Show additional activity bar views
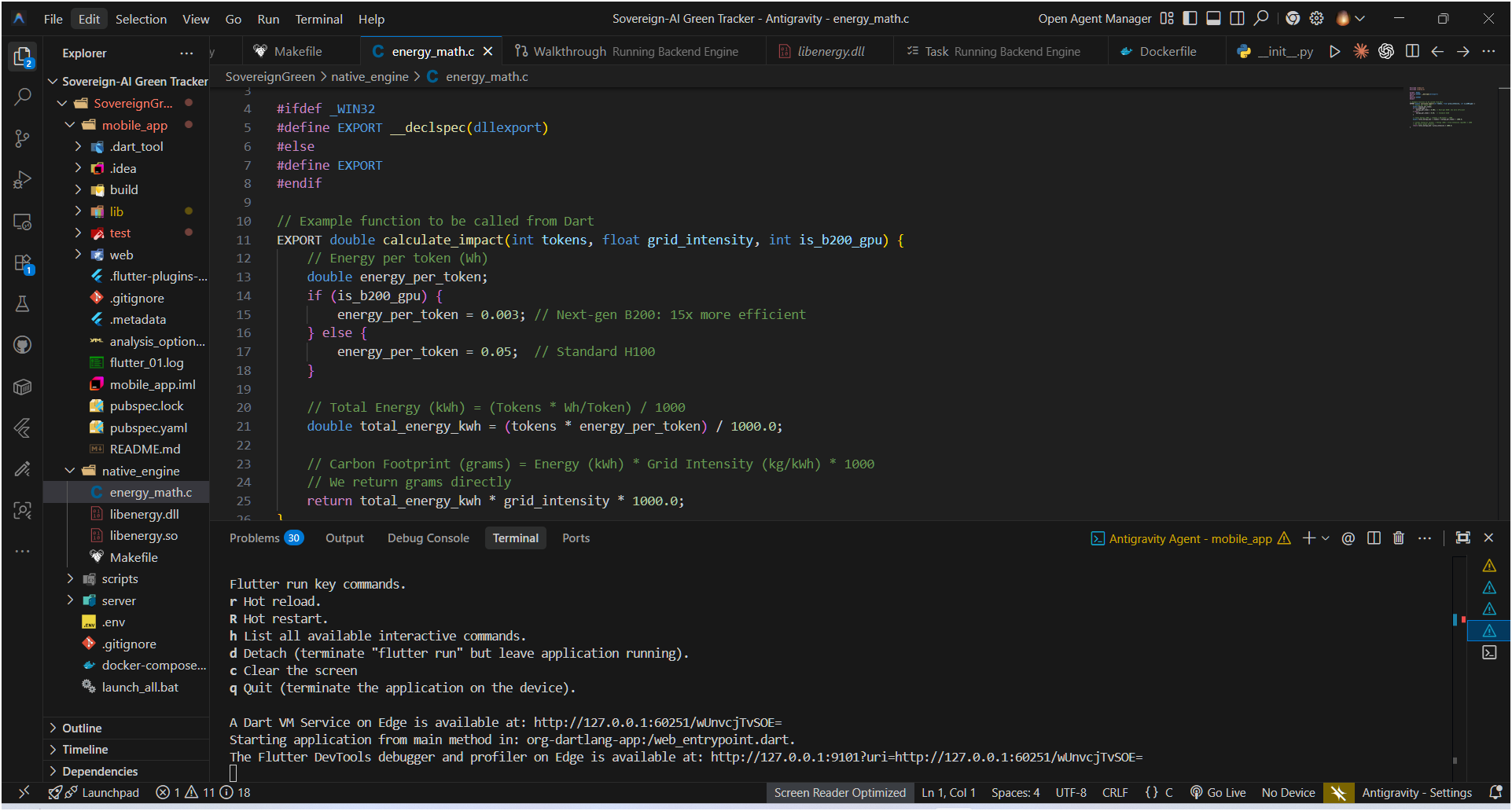This screenshot has height=811, width=1512. coord(23,552)
